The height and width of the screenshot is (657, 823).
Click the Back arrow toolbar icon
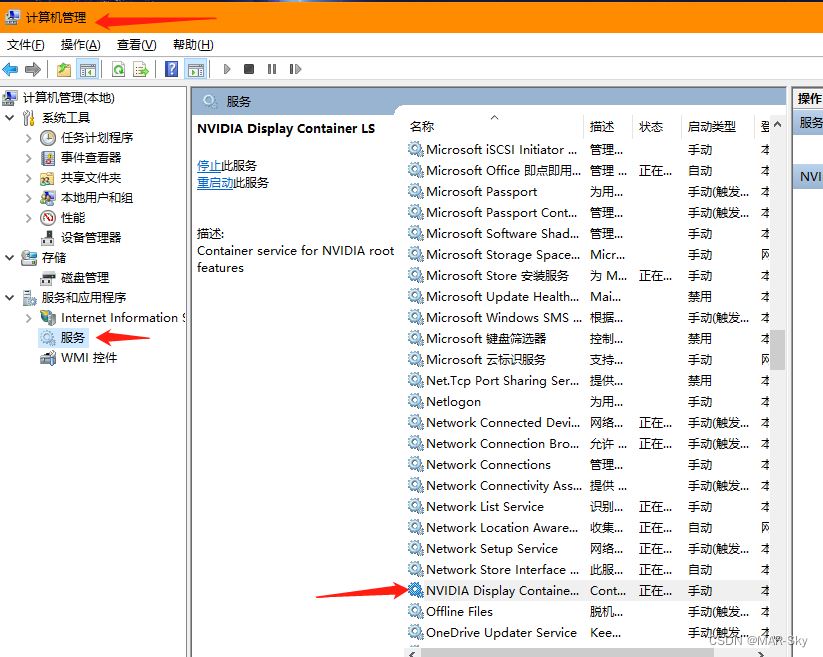pyautogui.click(x=10, y=69)
